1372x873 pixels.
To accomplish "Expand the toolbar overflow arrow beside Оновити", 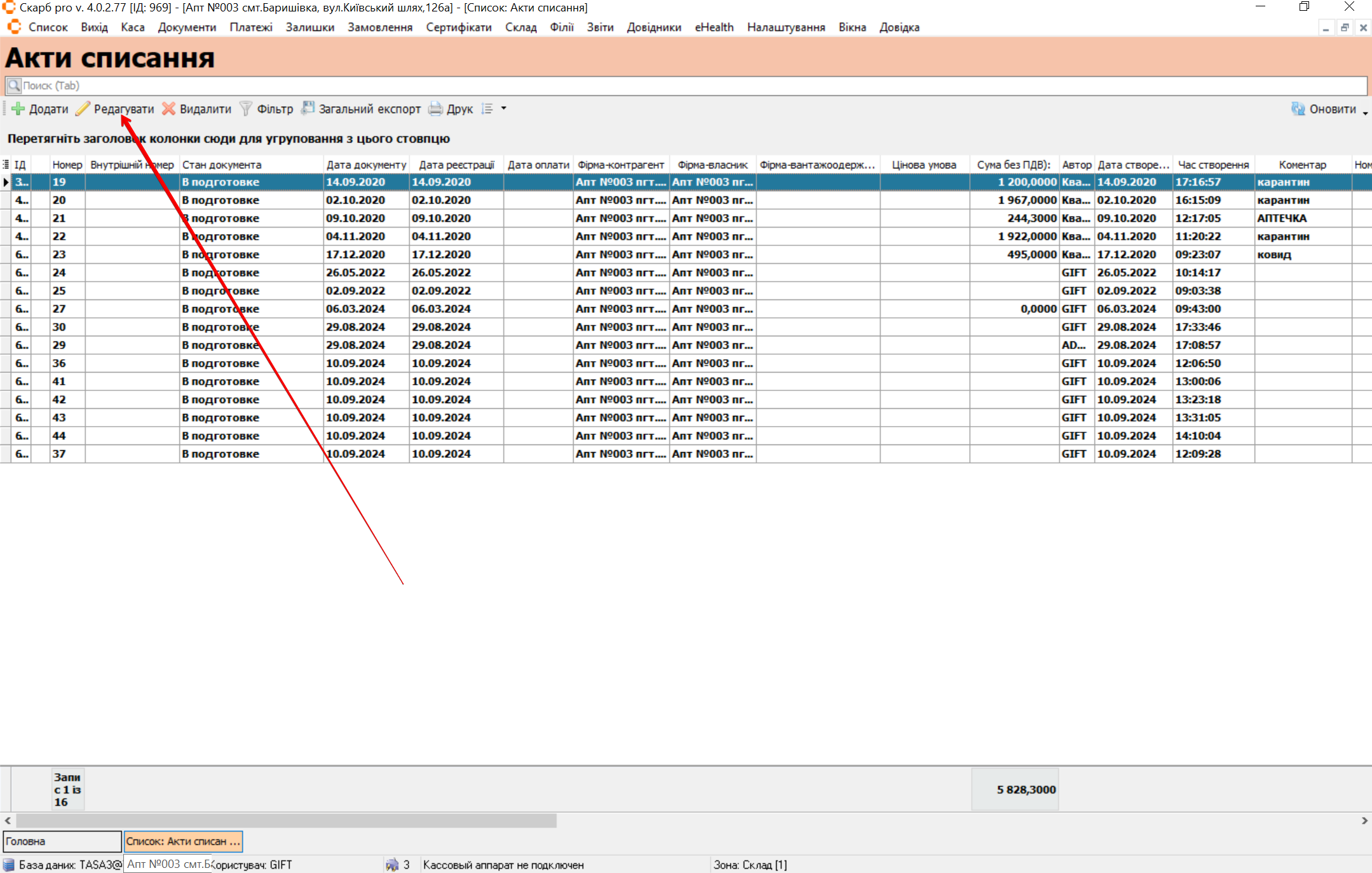I will click(x=1365, y=113).
